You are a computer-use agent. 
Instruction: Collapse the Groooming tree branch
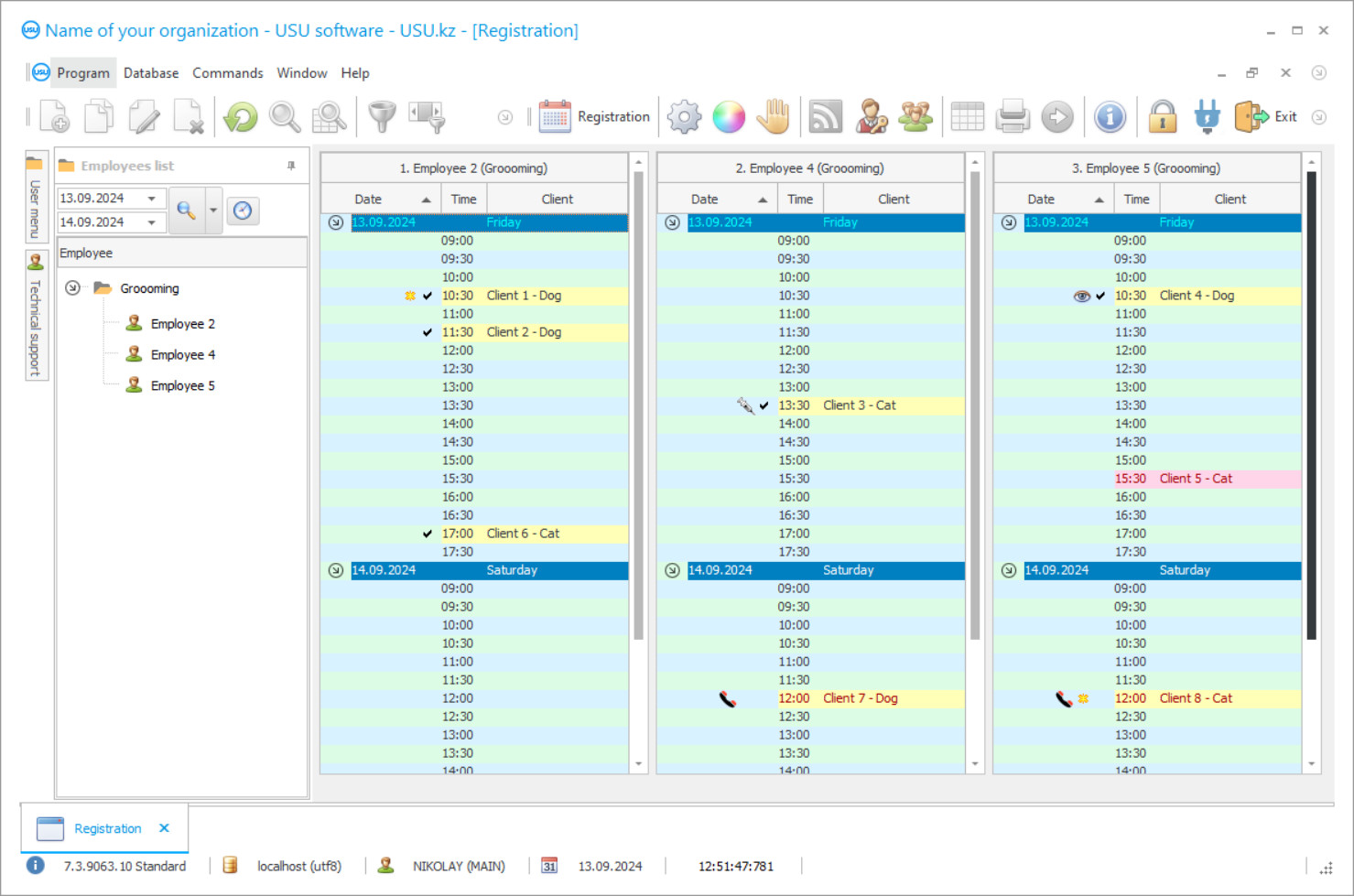click(x=71, y=287)
